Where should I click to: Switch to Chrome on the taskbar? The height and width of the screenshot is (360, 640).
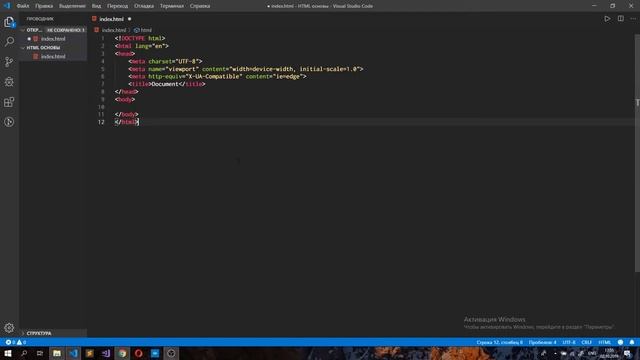pyautogui.click(x=122, y=353)
